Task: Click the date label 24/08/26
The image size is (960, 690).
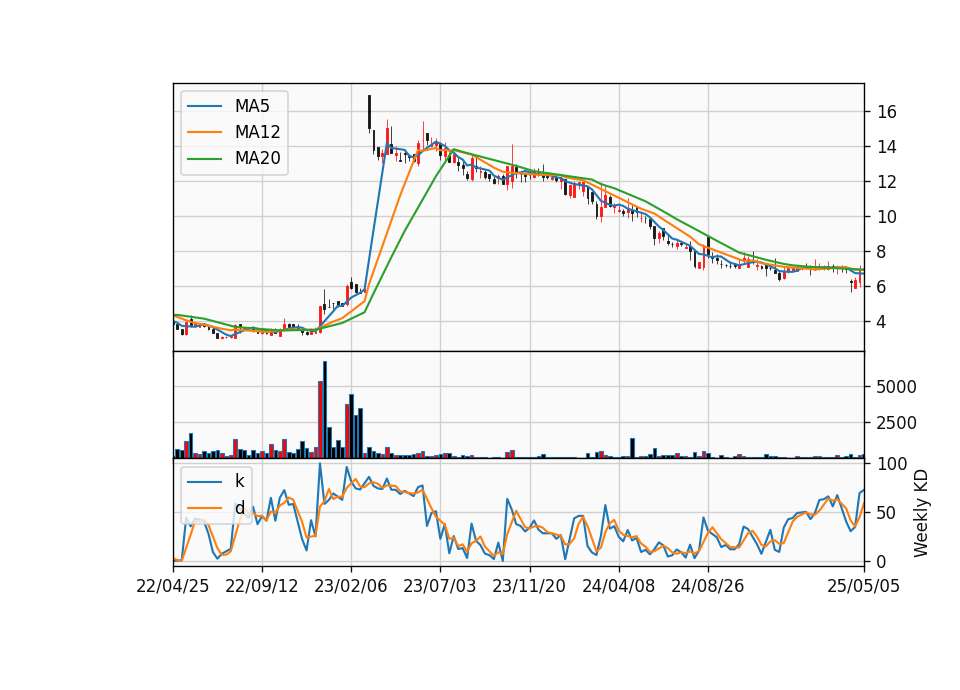Action: (x=708, y=587)
